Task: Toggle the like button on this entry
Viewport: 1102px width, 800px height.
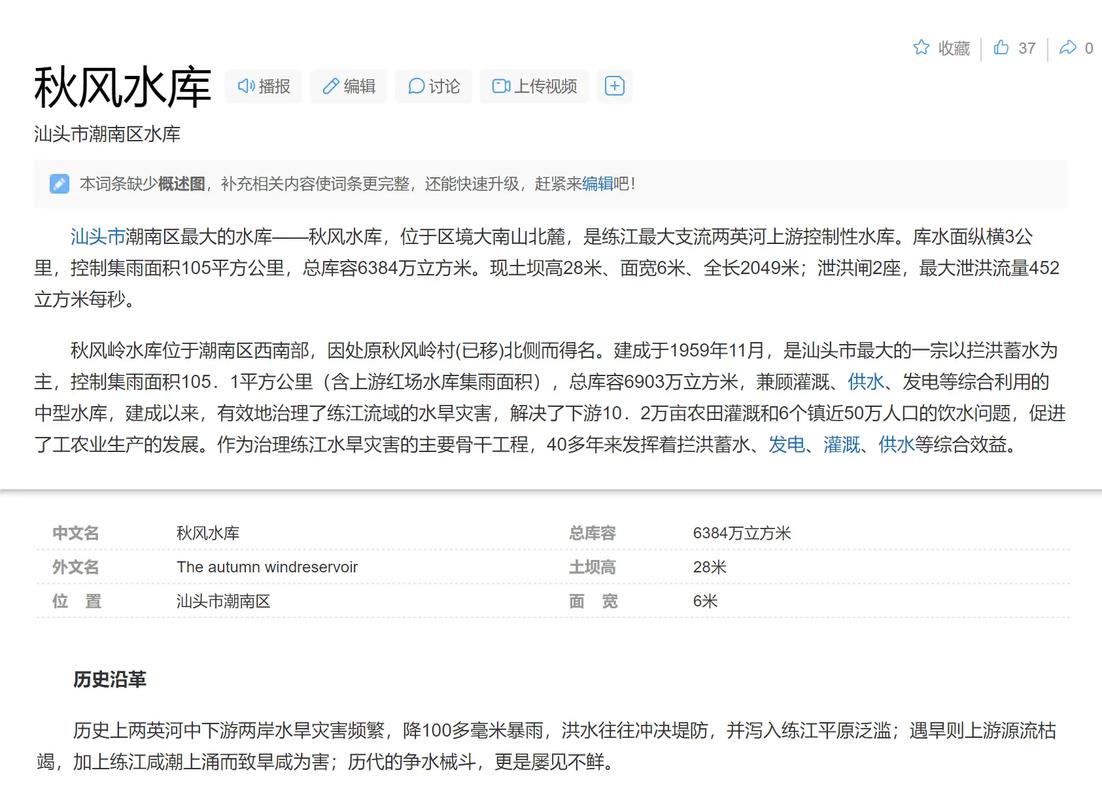Action: 1013,47
